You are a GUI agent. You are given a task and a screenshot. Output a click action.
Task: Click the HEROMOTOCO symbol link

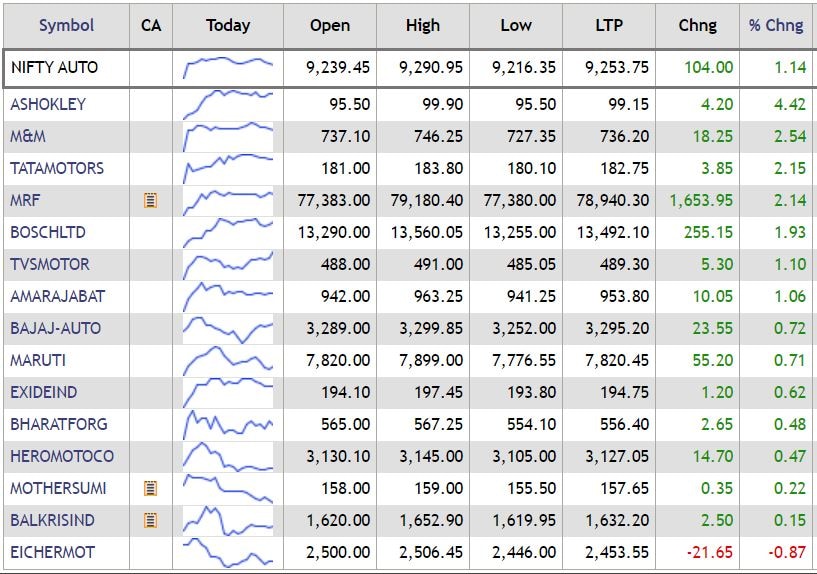(x=62, y=457)
